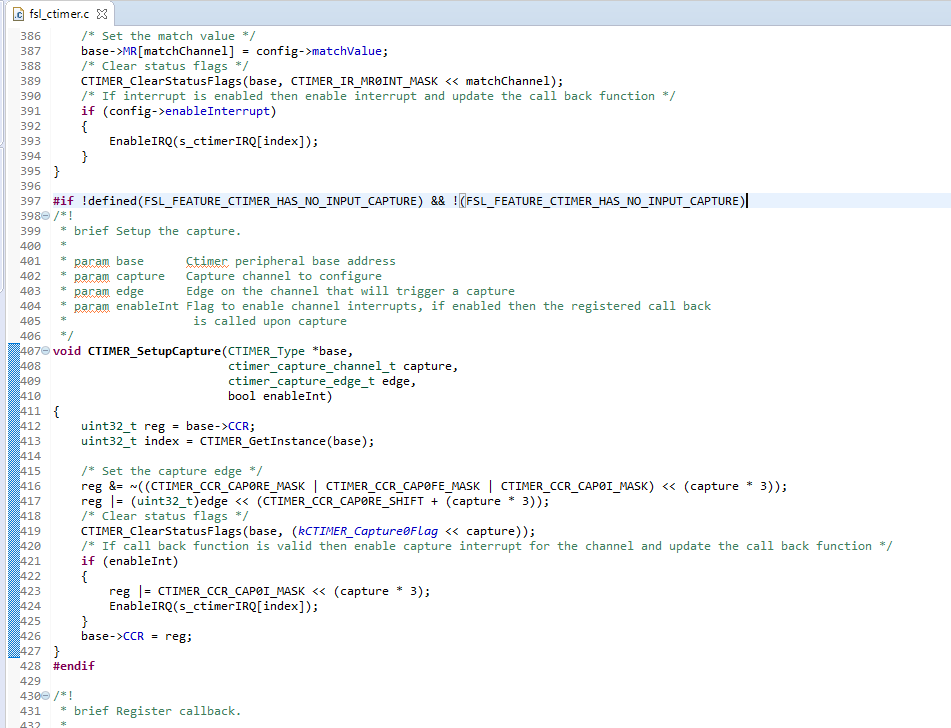The width and height of the screenshot is (951, 728).
Task: Click 'brief Setup the capture.' comment
Action: pos(157,231)
